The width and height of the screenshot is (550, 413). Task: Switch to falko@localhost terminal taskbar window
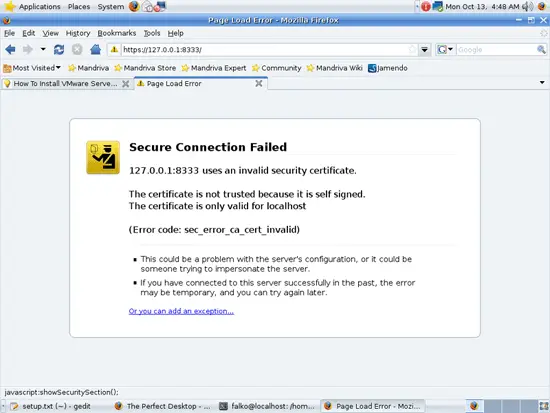coord(267,406)
